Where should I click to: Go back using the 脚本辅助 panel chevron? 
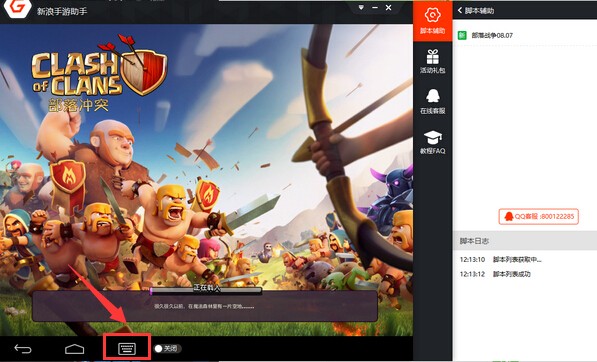point(460,11)
